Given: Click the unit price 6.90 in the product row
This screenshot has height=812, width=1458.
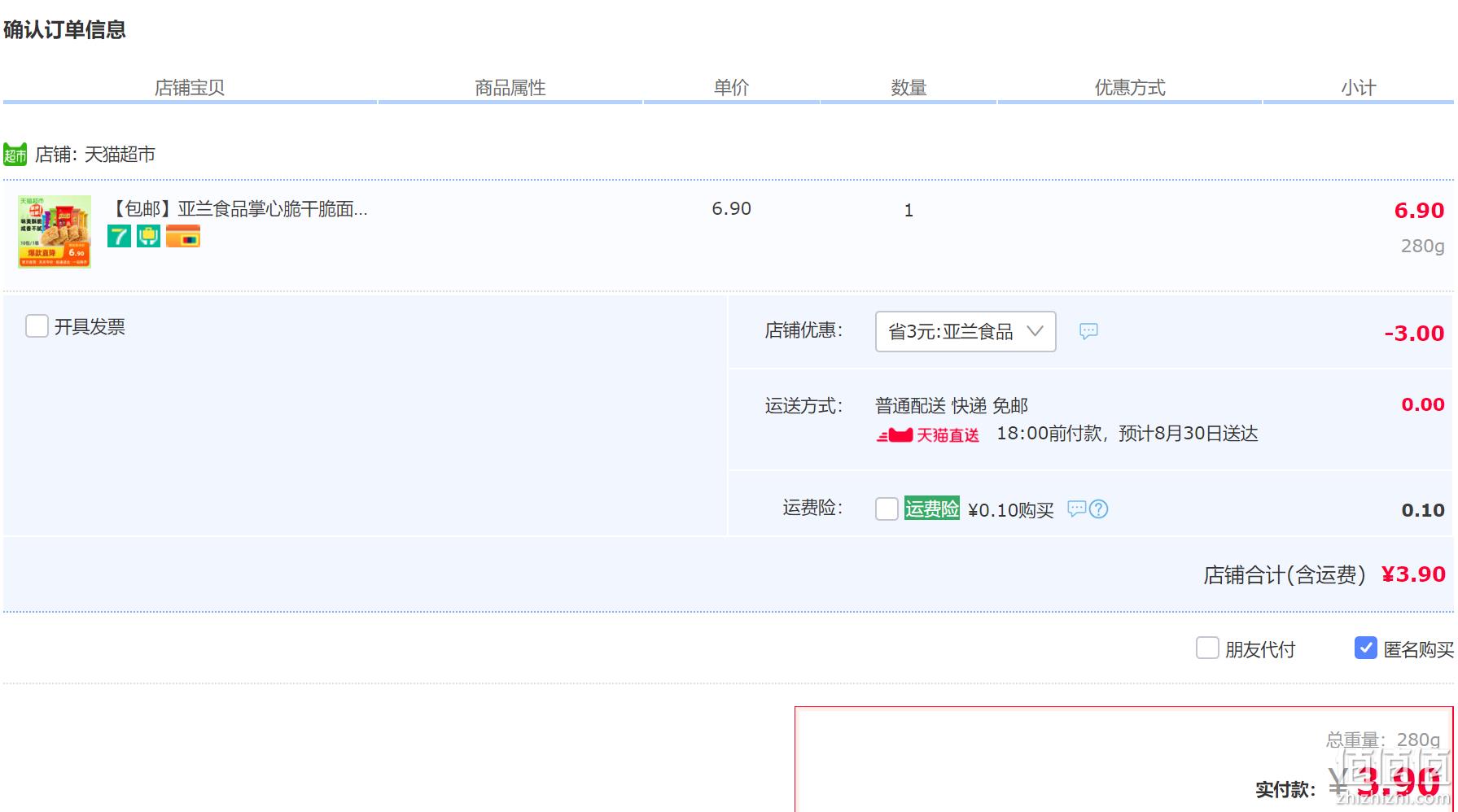Looking at the screenshot, I should coord(731,209).
